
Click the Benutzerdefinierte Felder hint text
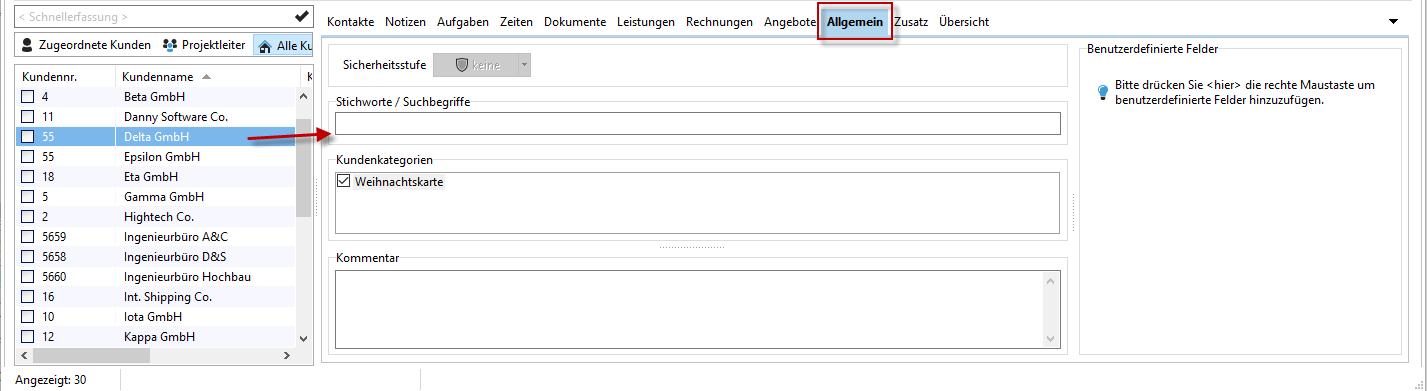1245,93
